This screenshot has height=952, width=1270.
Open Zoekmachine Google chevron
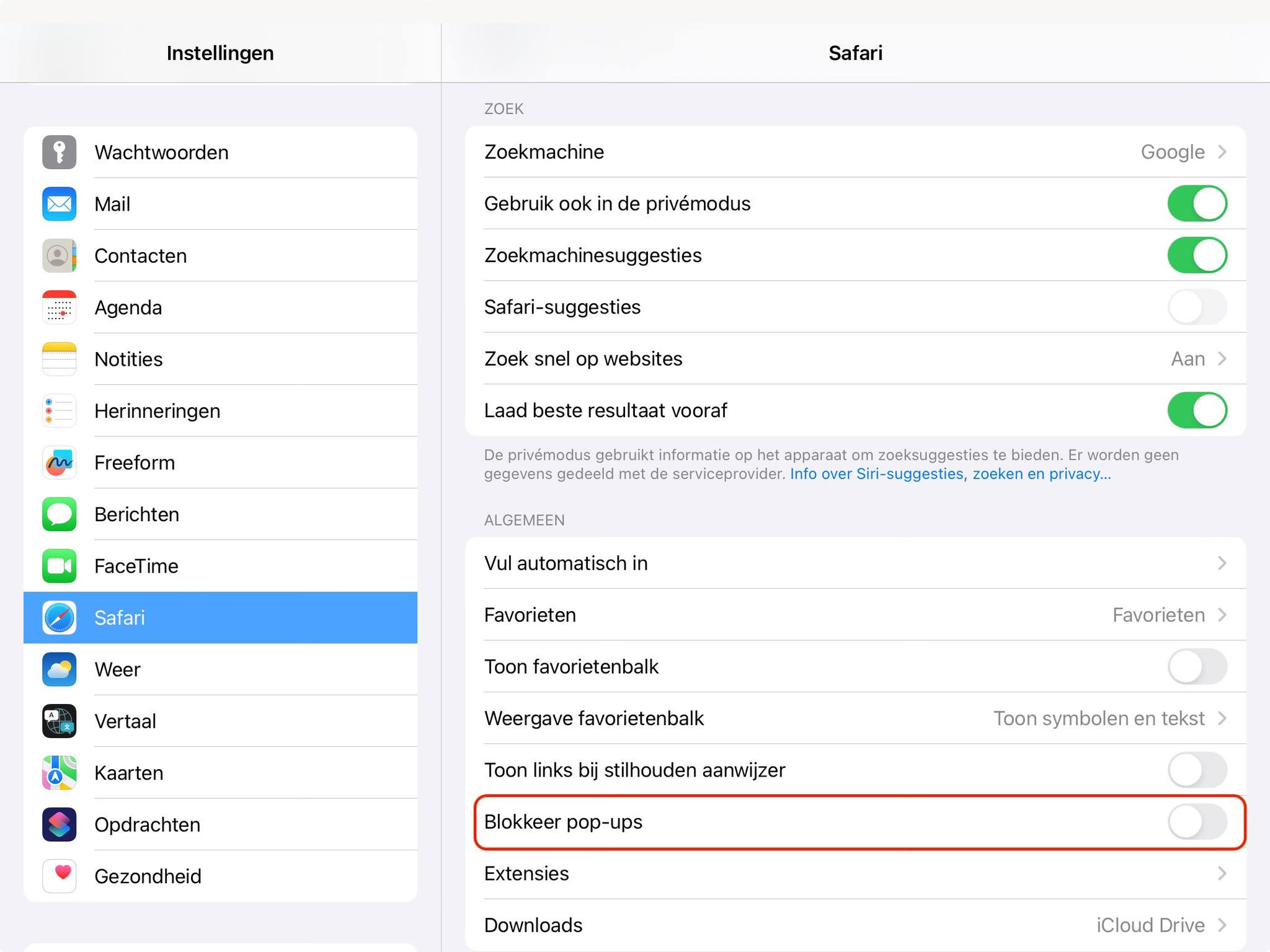1222,152
